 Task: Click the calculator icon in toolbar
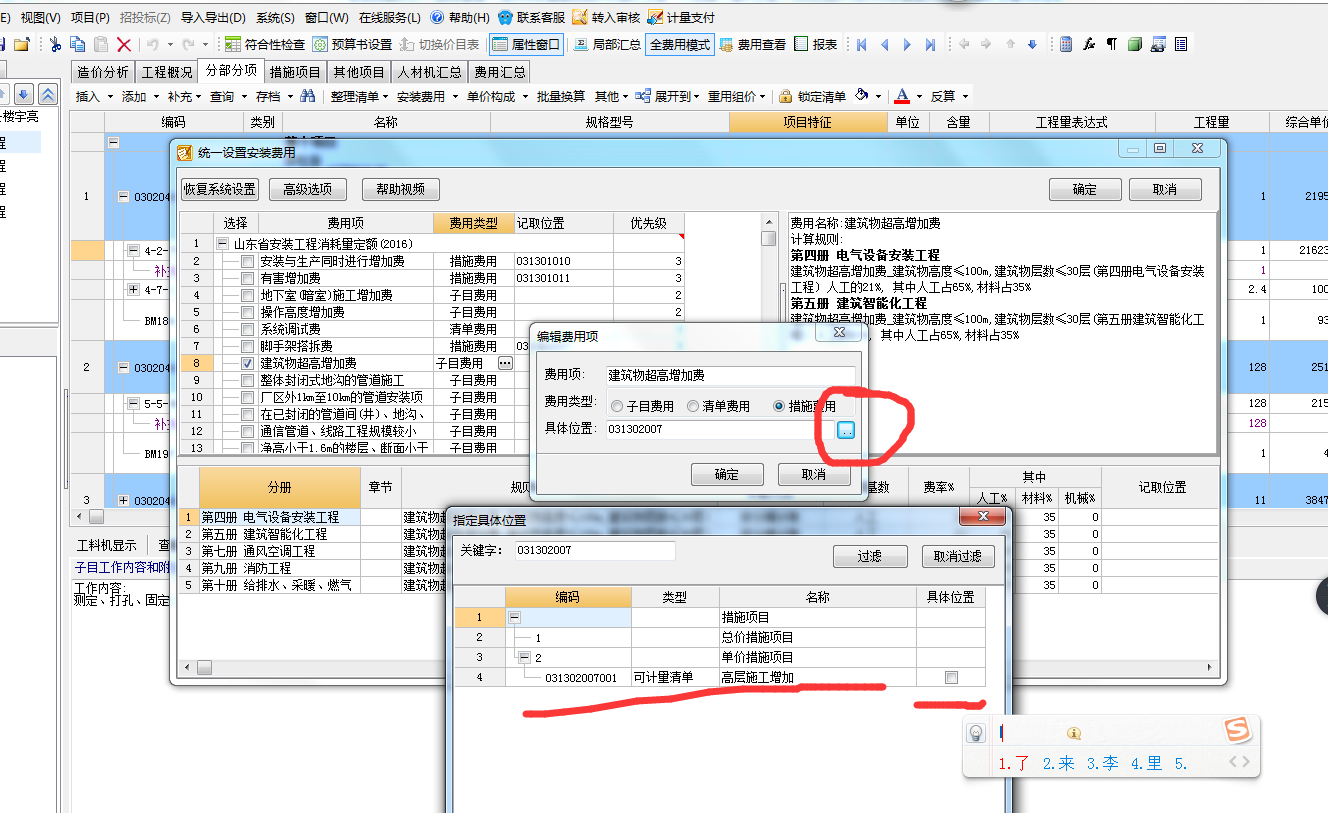click(x=1066, y=44)
